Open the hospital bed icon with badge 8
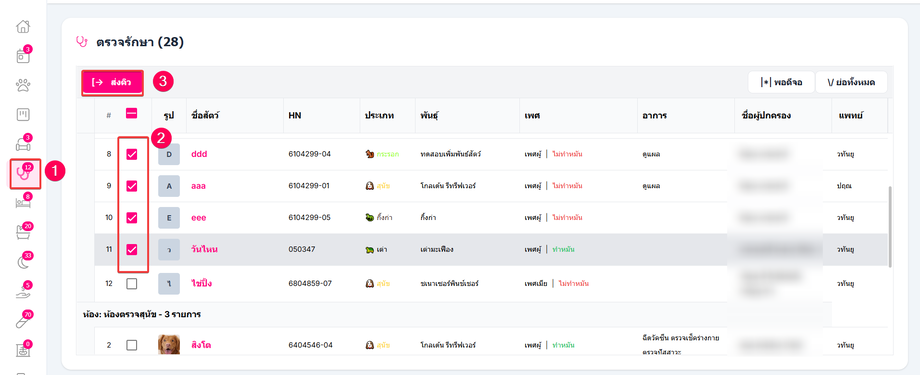 (23, 202)
